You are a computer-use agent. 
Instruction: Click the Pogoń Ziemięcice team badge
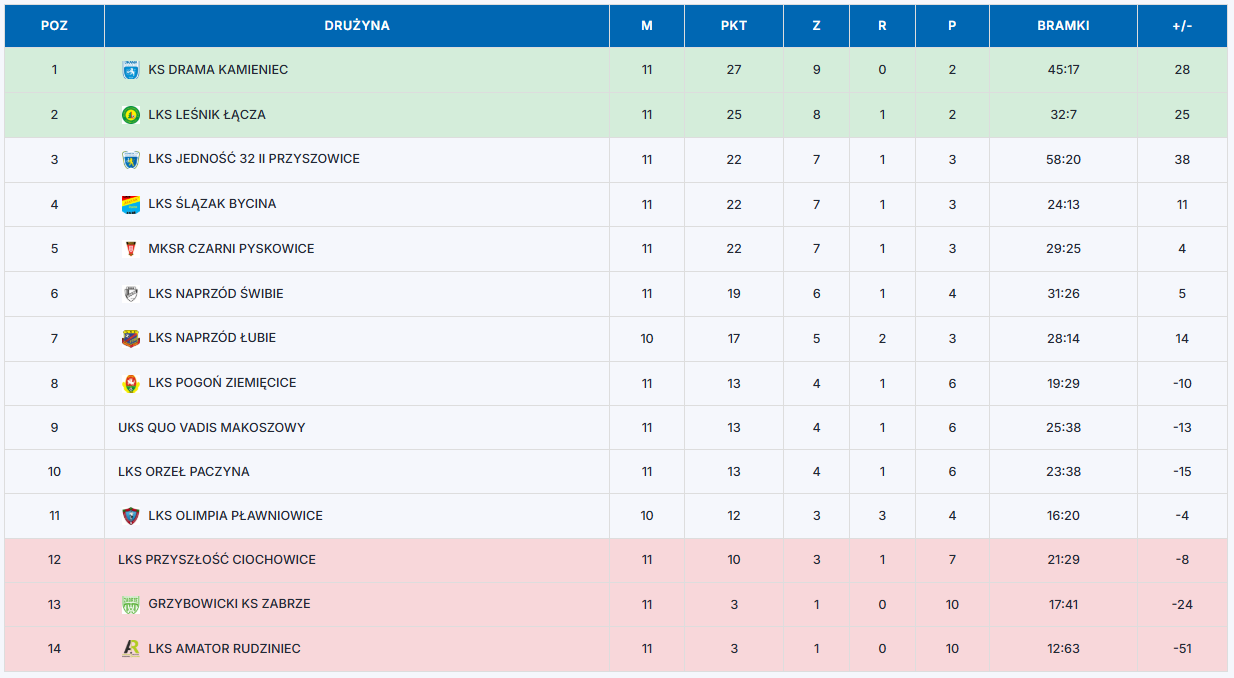pos(130,383)
